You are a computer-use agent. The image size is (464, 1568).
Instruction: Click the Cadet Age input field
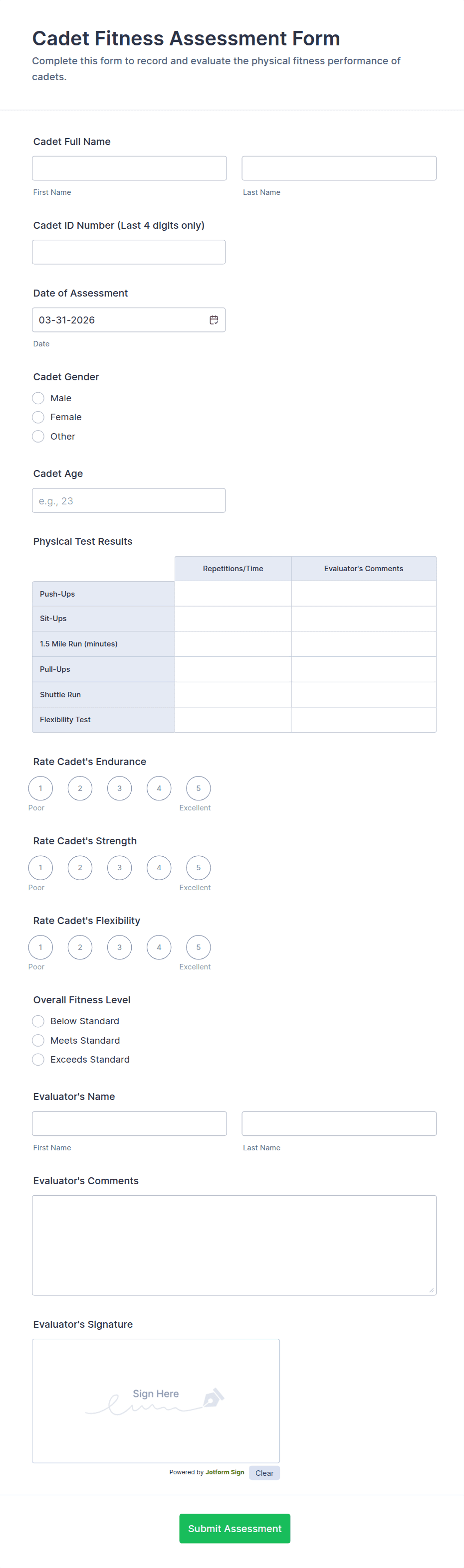[129, 500]
